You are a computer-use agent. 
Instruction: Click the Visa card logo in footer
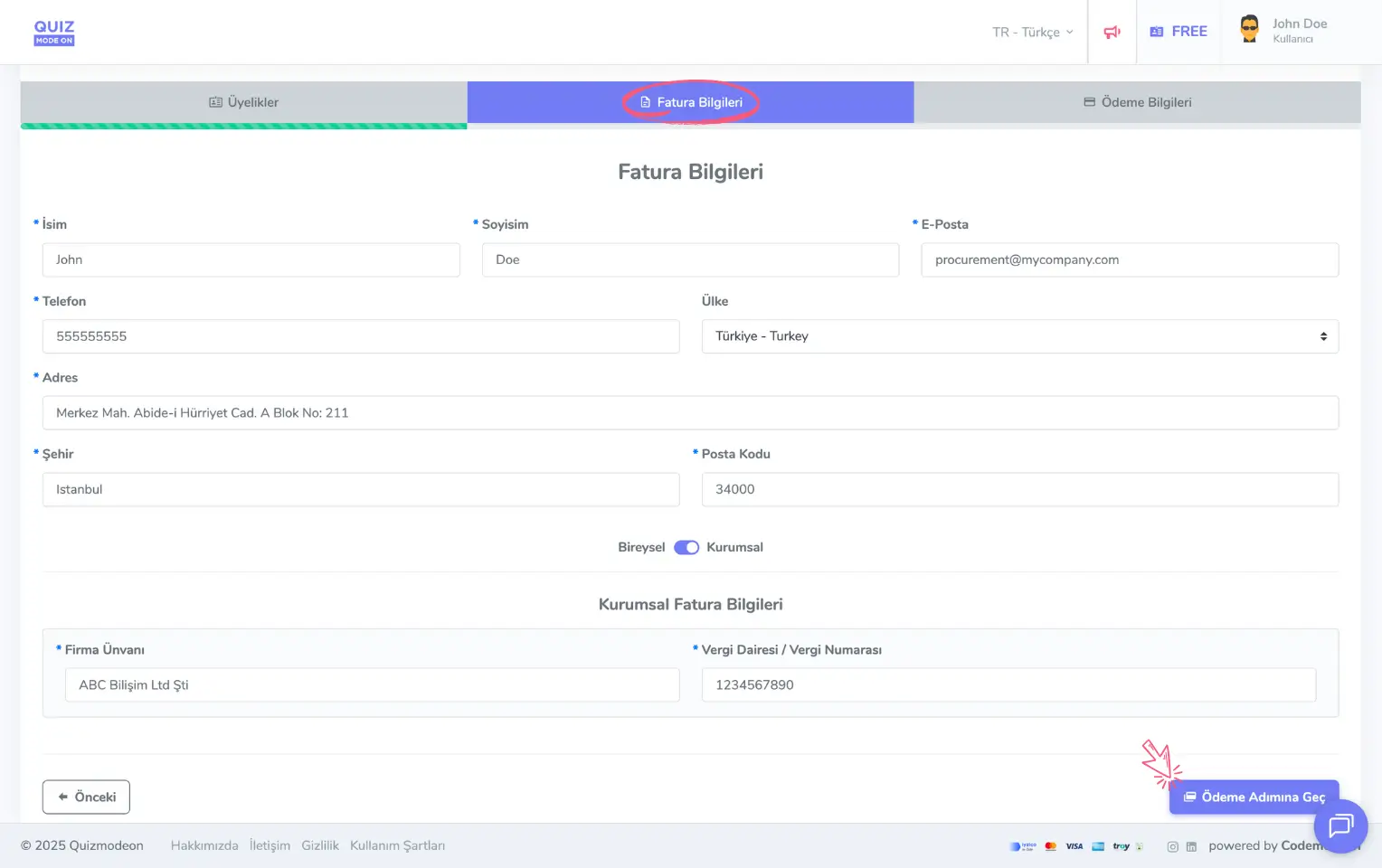pyautogui.click(x=1074, y=846)
